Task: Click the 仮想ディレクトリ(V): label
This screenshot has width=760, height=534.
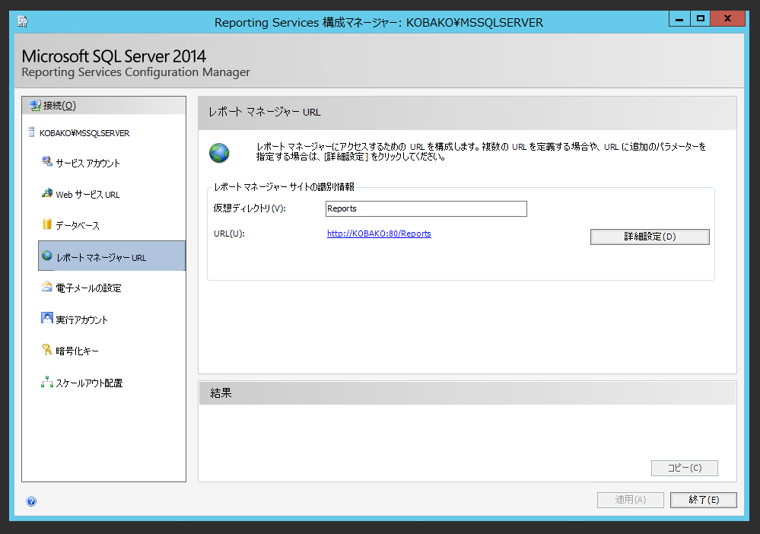Action: click(x=250, y=208)
